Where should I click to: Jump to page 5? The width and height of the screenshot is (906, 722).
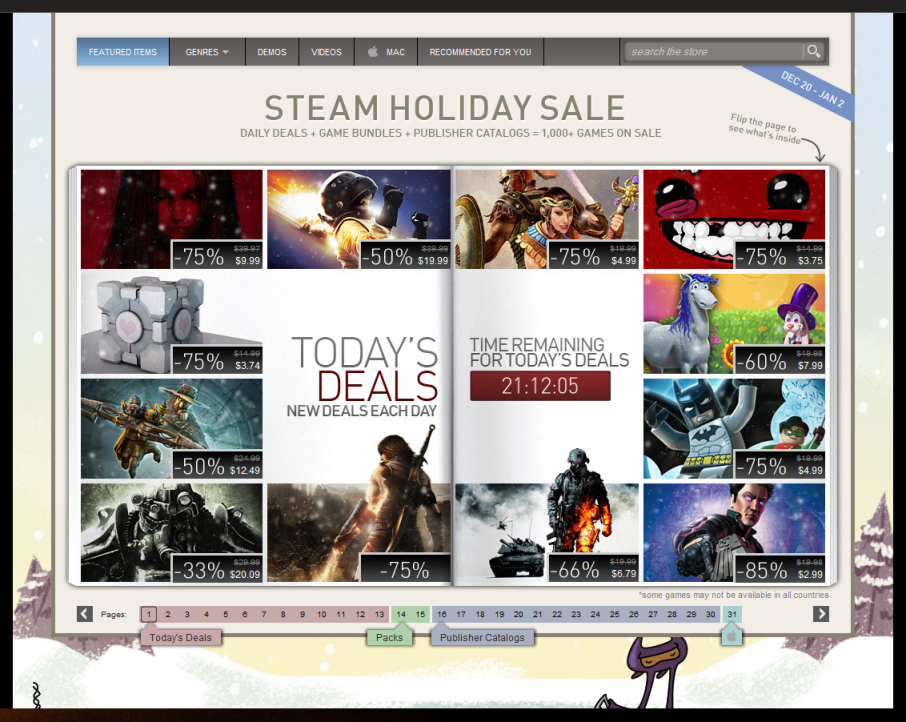click(x=225, y=614)
